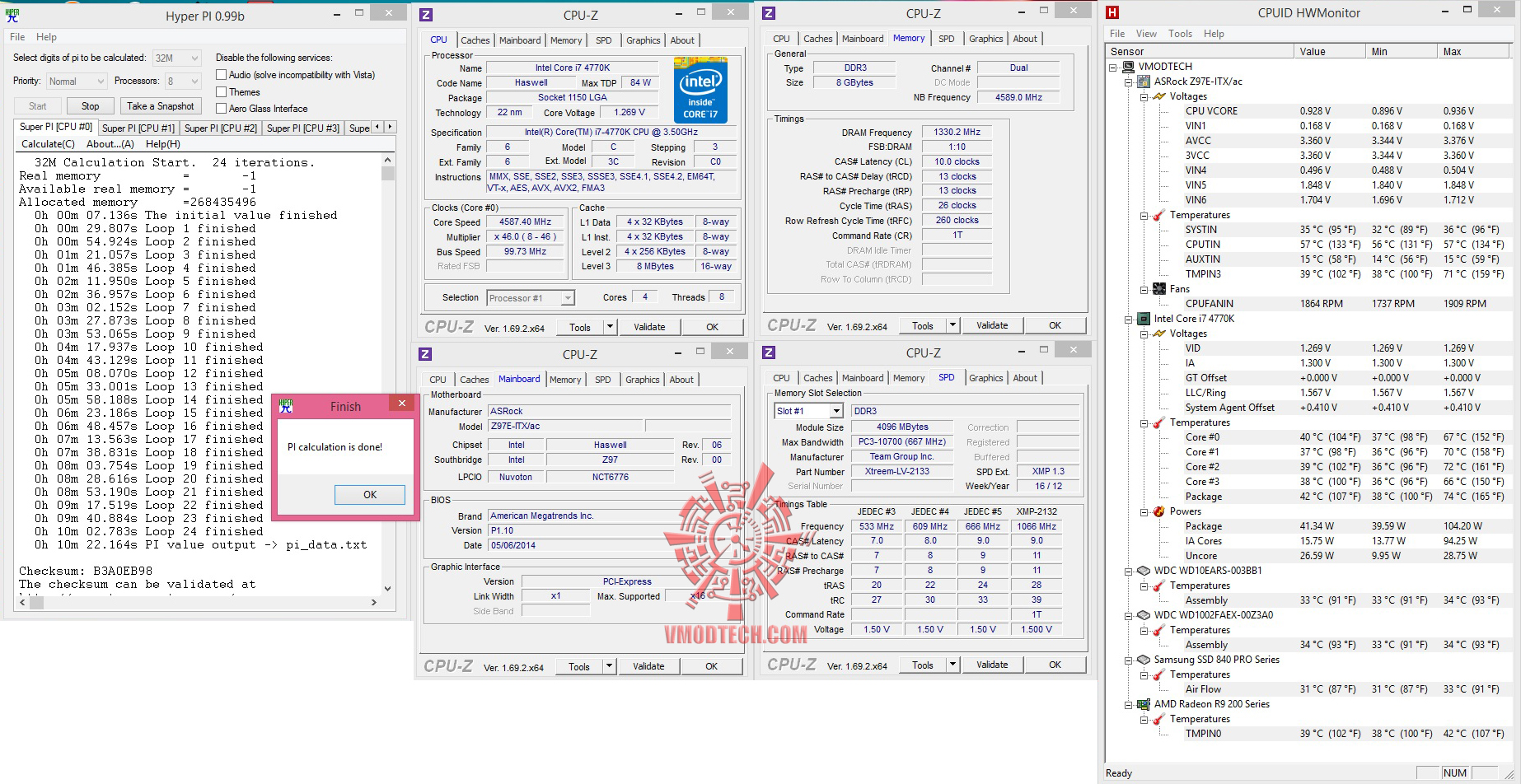Click OK in the Finish dialog
The image size is (1521, 784).
point(370,495)
